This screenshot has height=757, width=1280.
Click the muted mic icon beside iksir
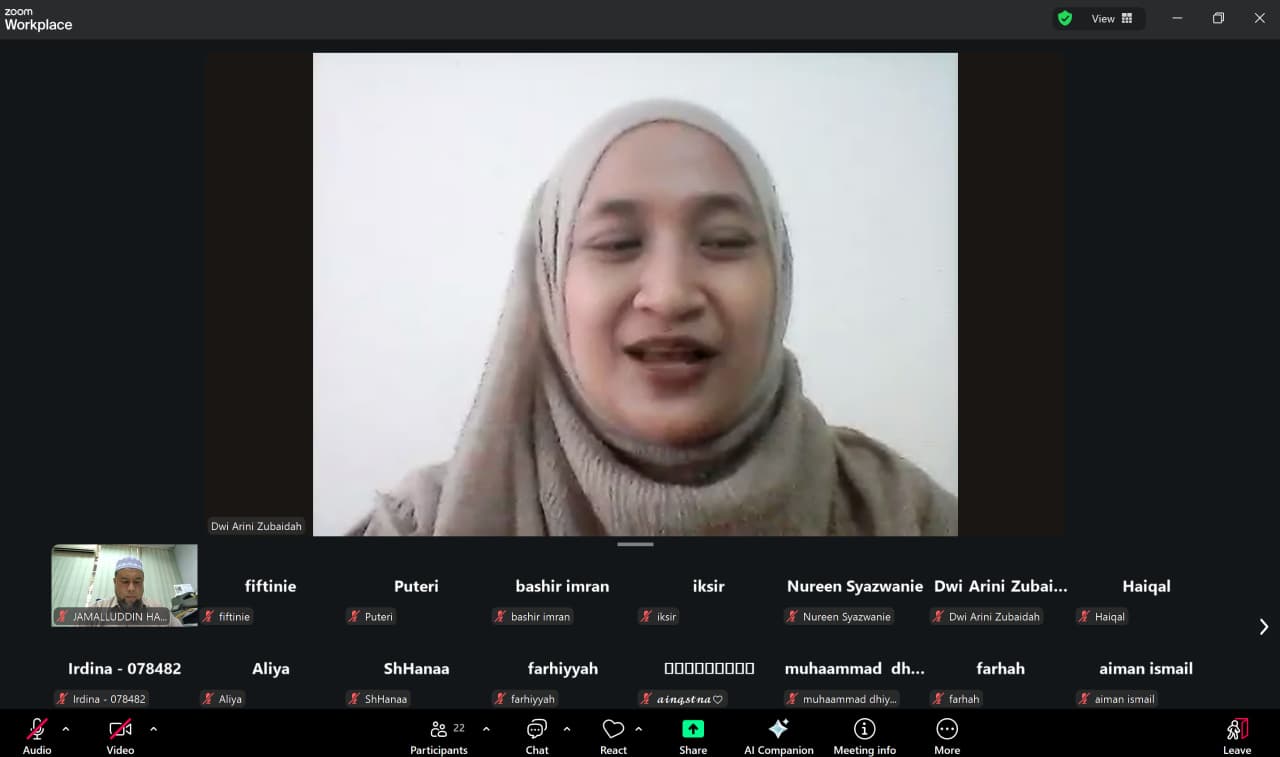[x=646, y=617]
